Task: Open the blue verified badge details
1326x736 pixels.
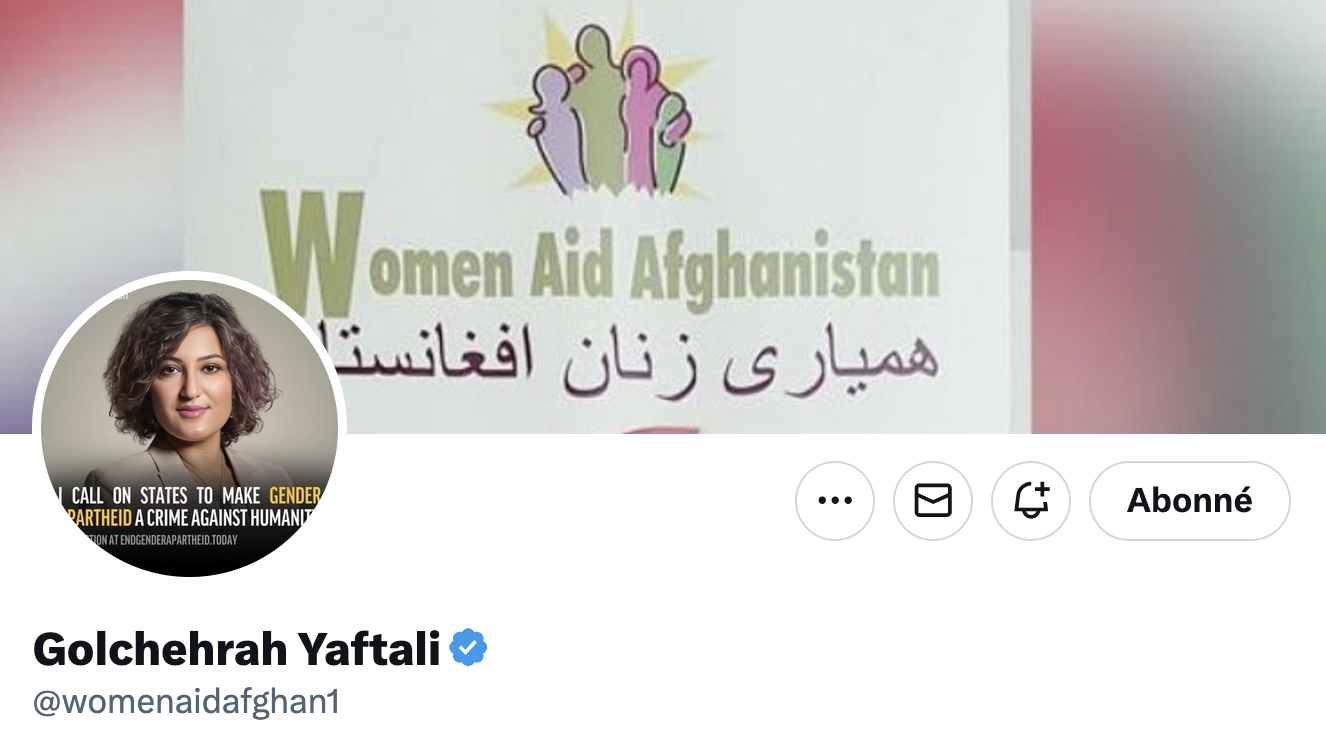Action: [468, 649]
